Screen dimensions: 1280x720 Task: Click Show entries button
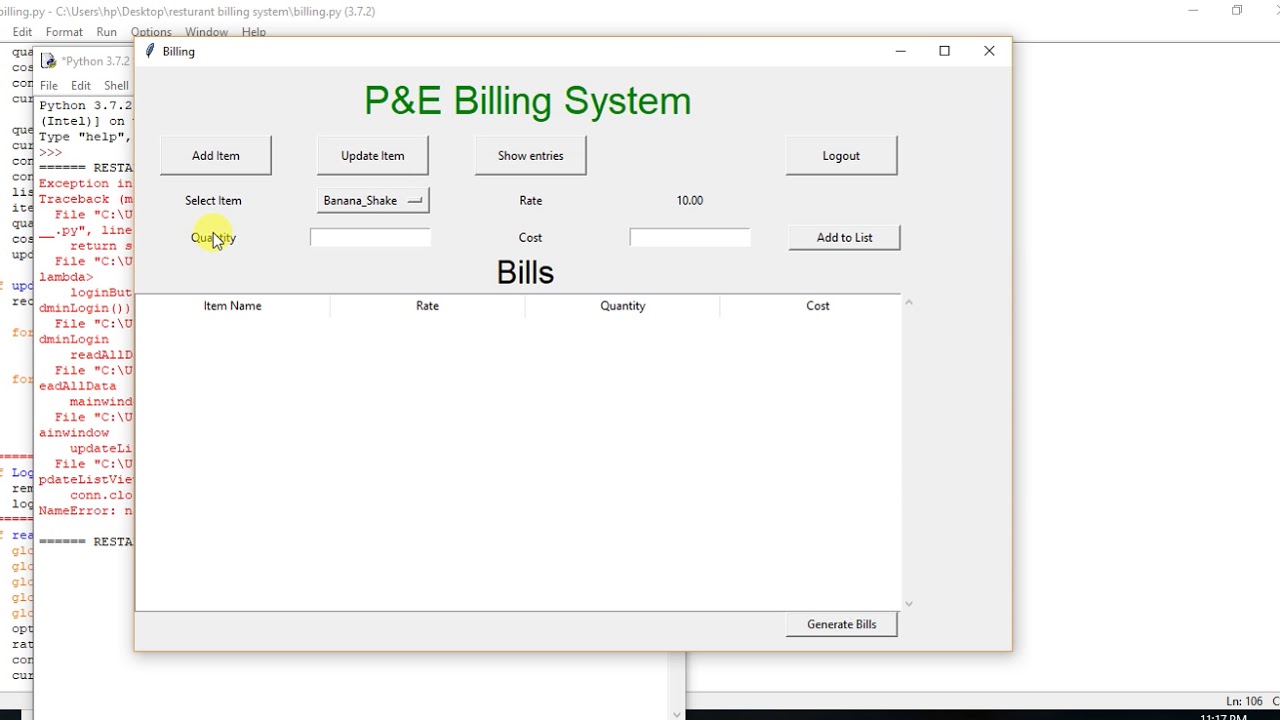530,156
